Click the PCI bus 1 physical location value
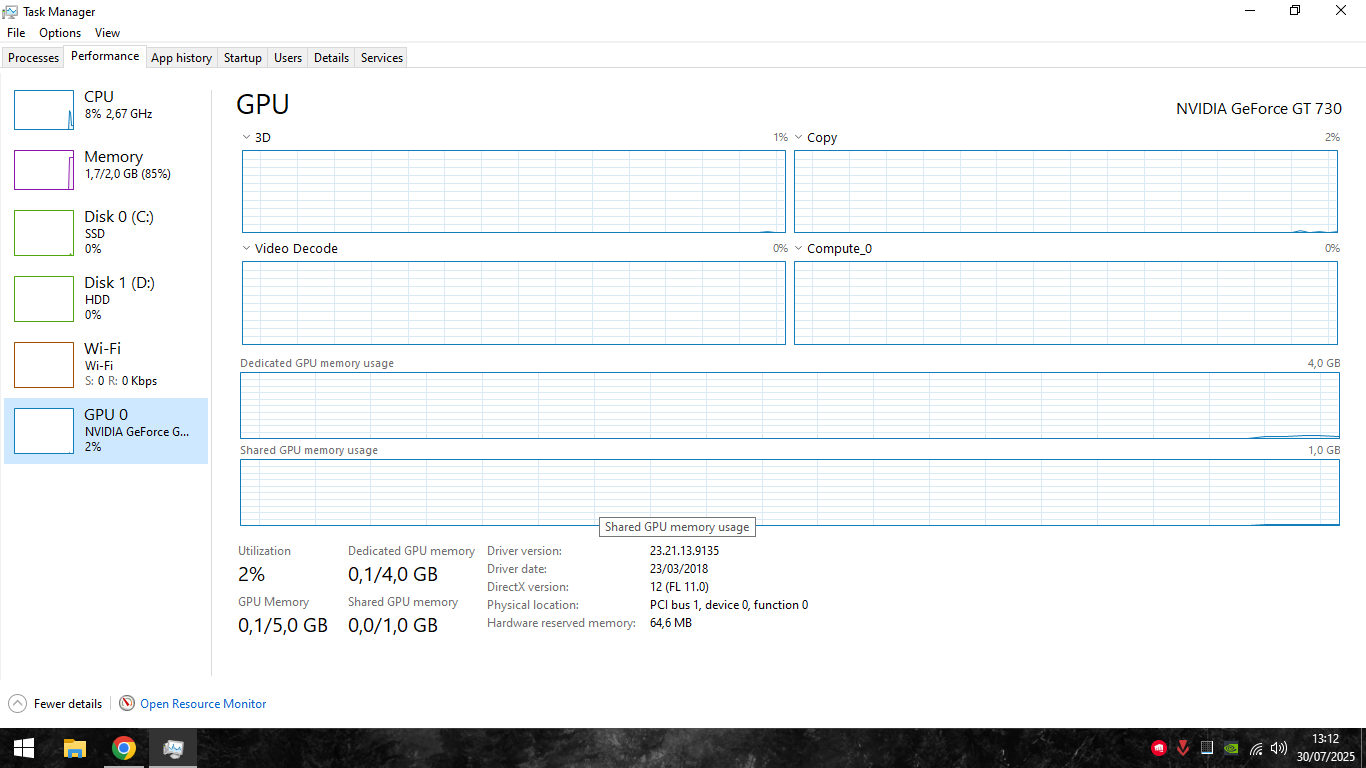Screen dimensions: 1366x768 tap(729, 605)
